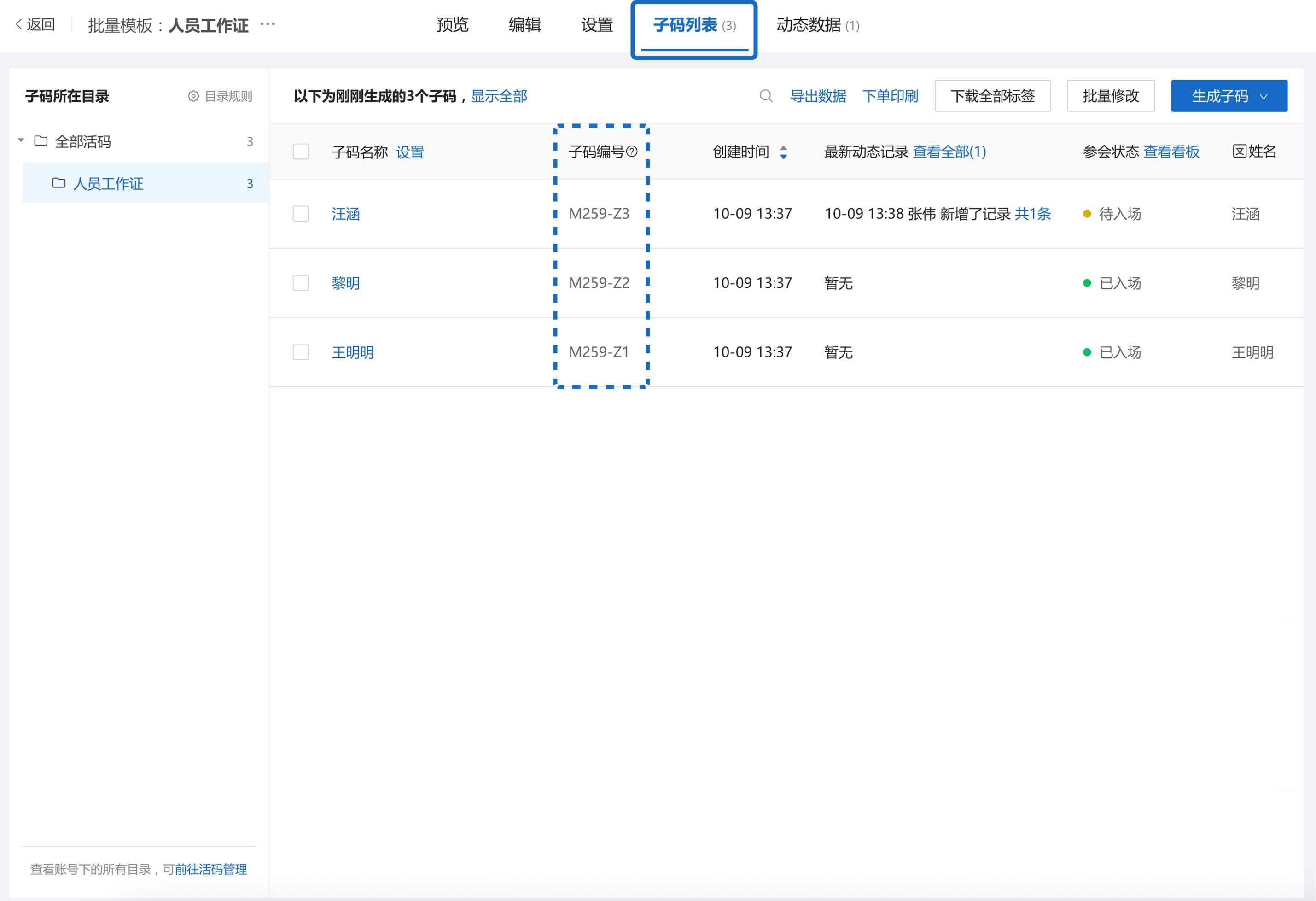Sort by 创建时间 arrows
The image size is (1316, 901).
tap(783, 152)
